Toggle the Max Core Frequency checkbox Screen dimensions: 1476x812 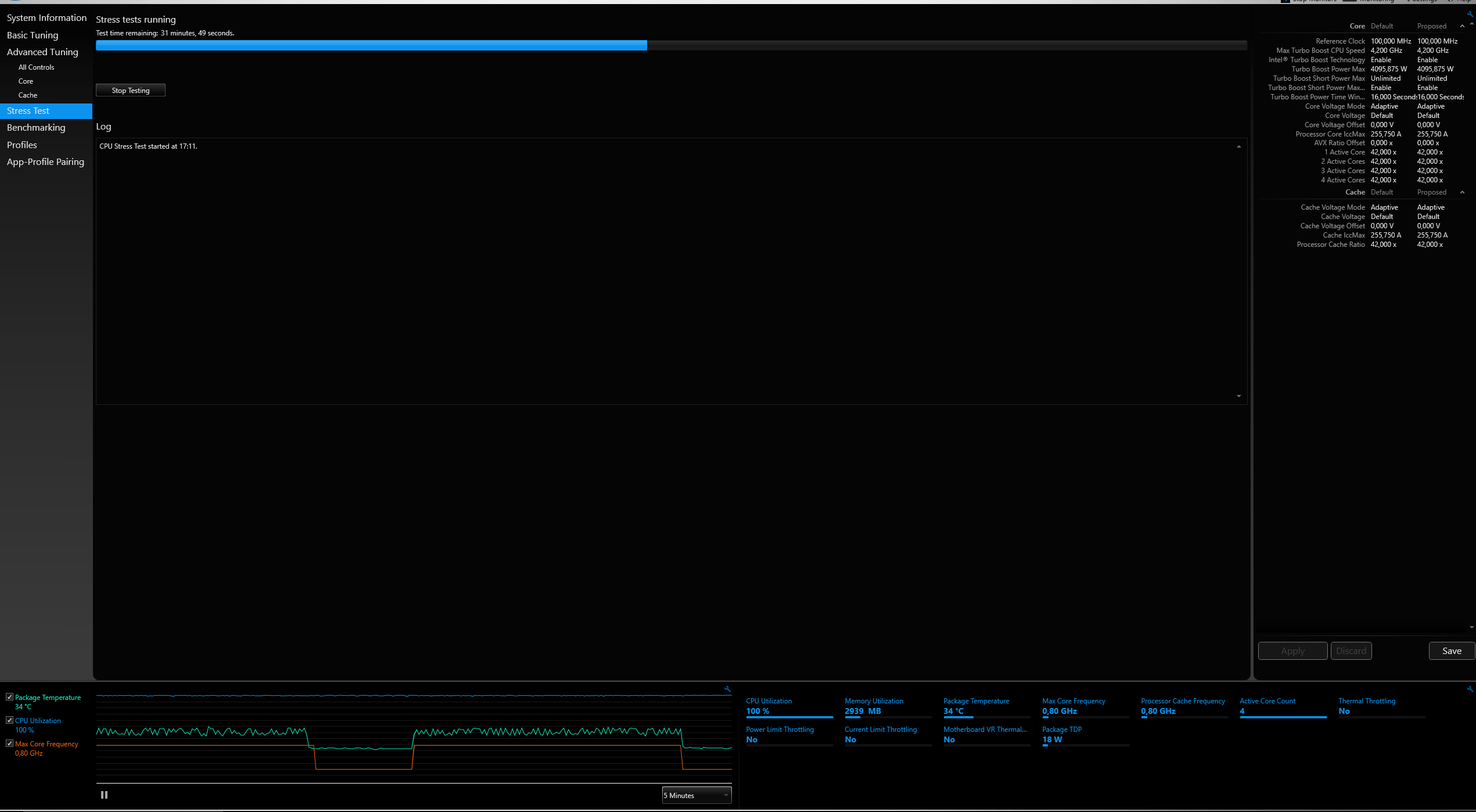click(10, 743)
